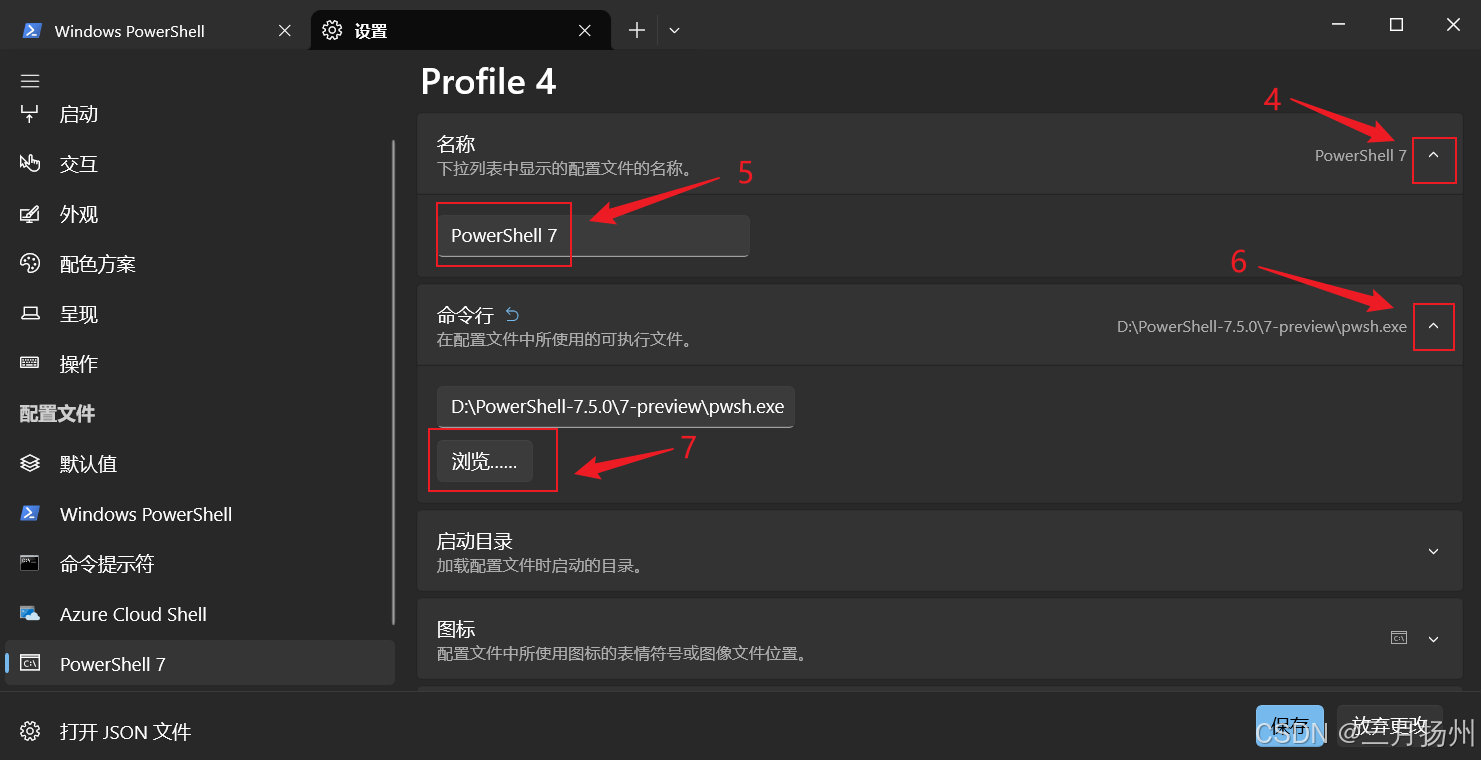
Task: Click the 浏览…… (Browse) button
Action: click(483, 460)
